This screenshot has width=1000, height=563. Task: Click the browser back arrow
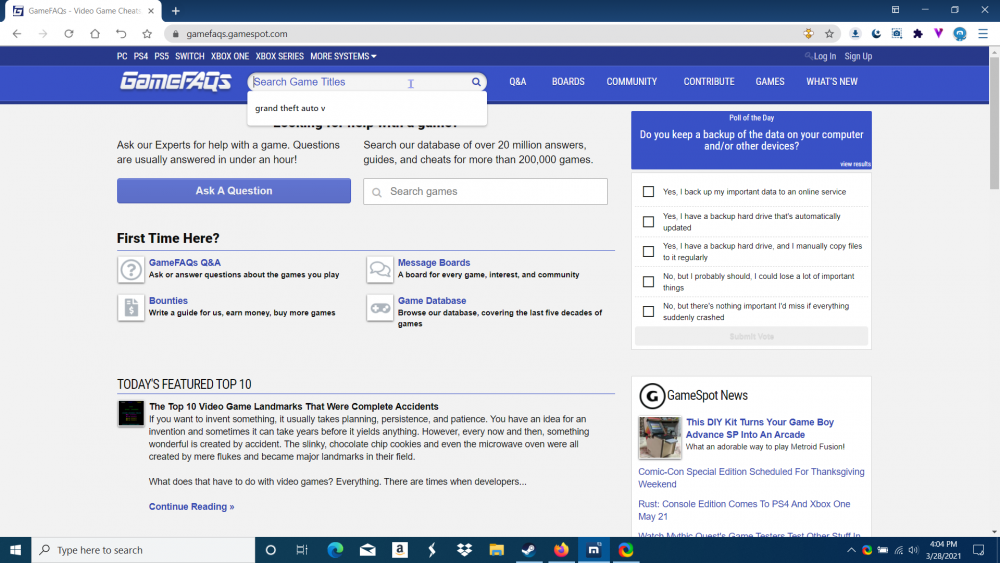[17, 34]
